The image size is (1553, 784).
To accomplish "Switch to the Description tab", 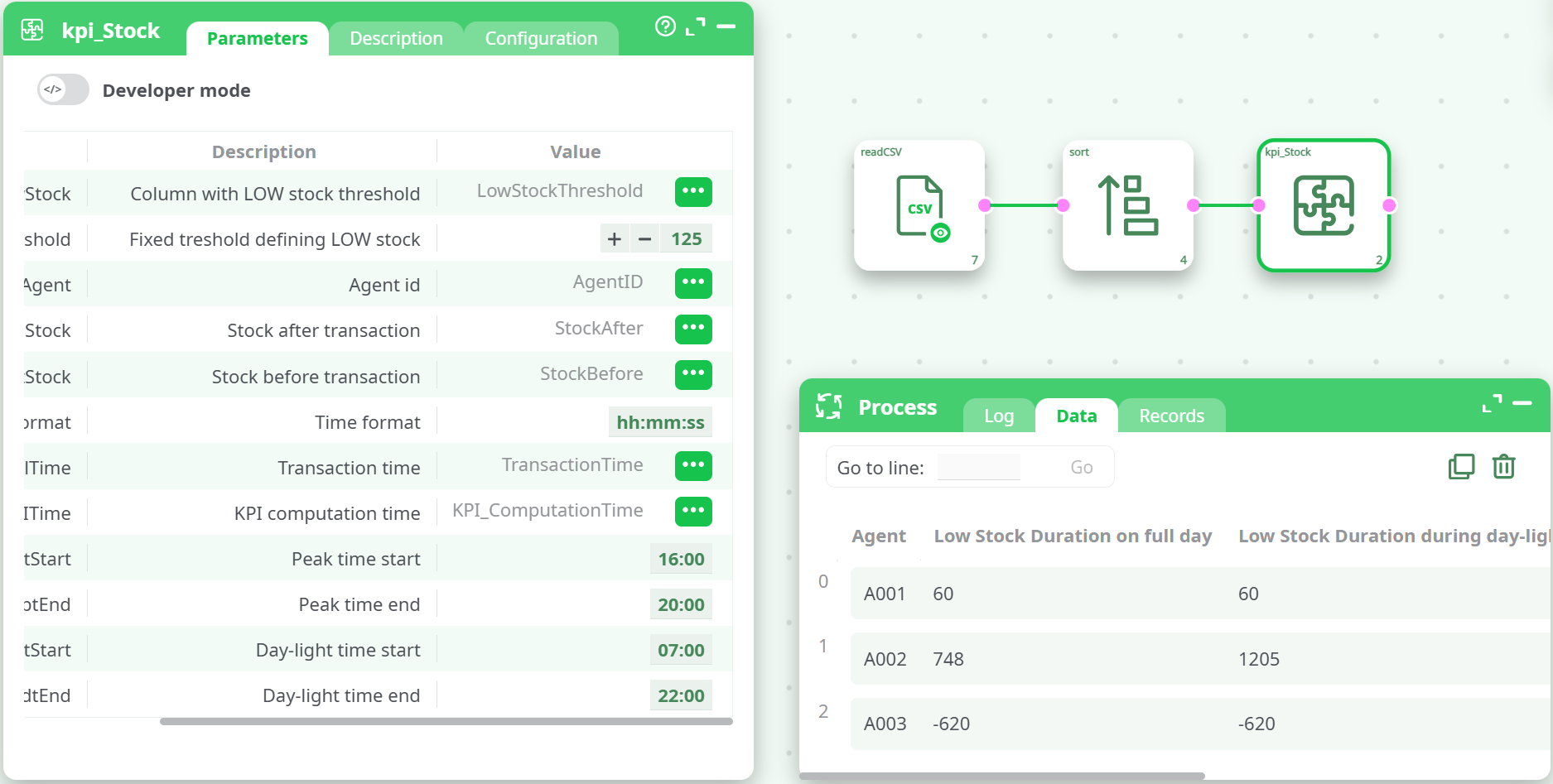I will tap(396, 39).
